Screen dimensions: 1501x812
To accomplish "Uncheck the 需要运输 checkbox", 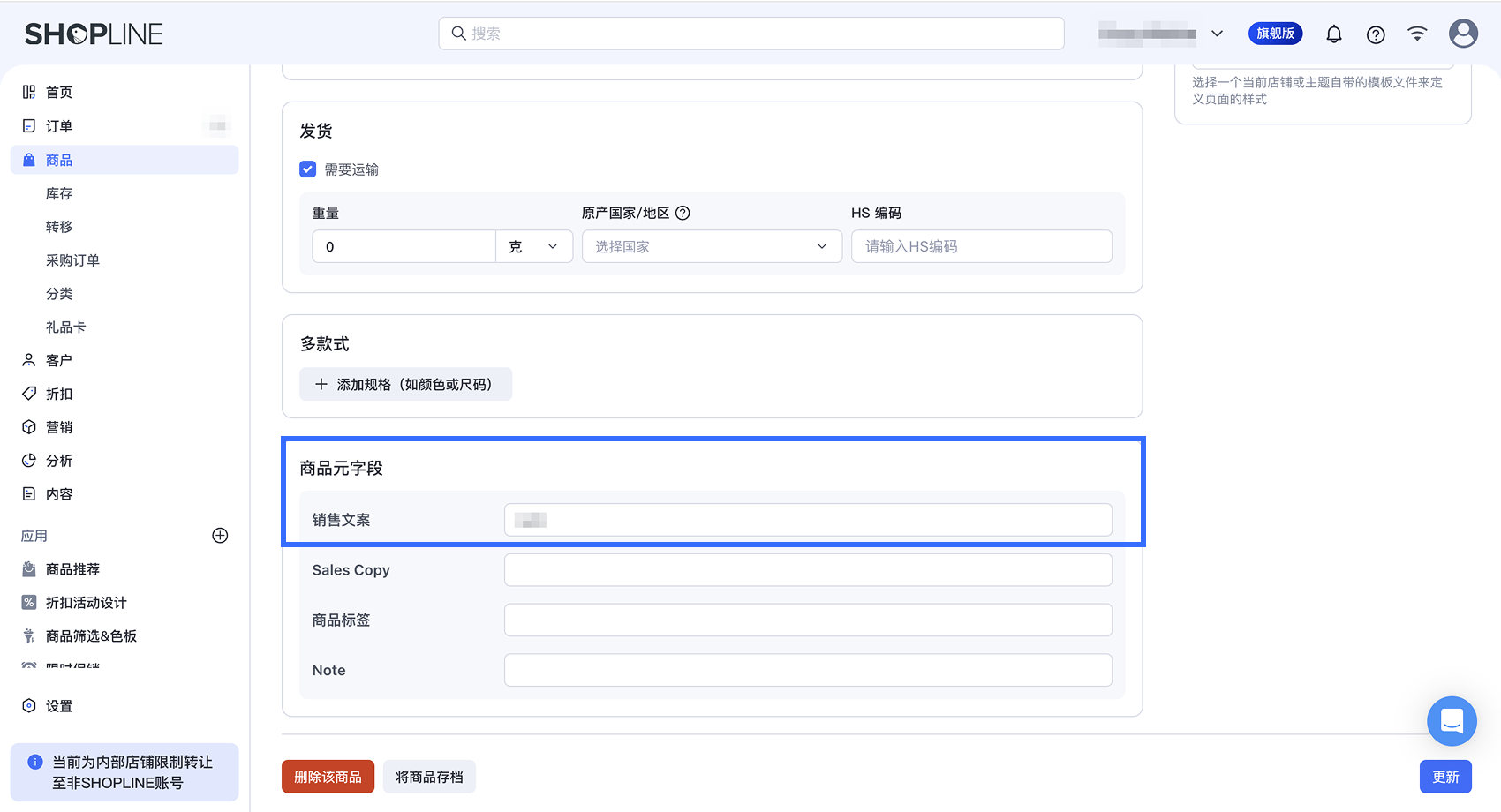I will [307, 169].
